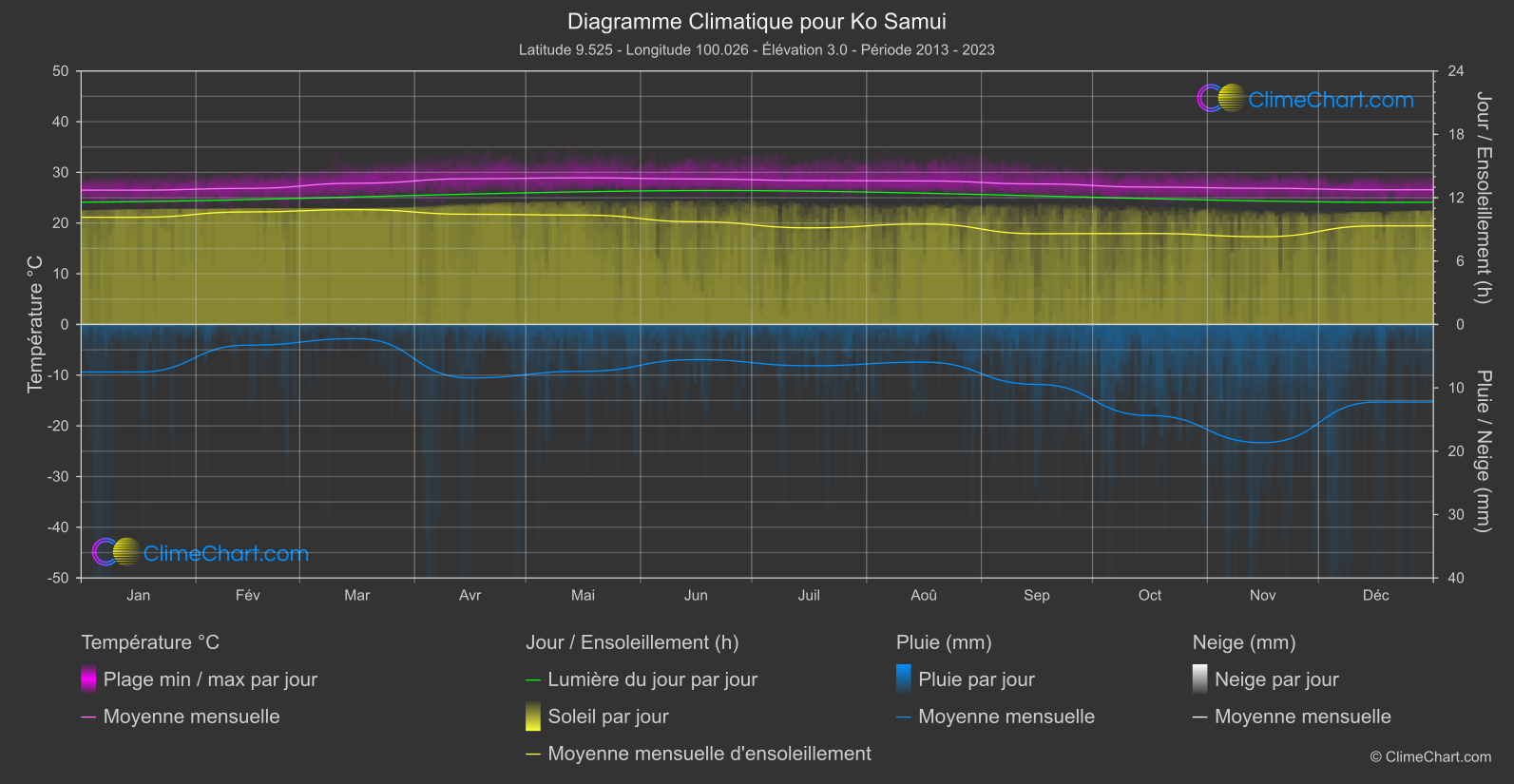1514x784 pixels.
Task: Click the latitude/longitude subtitle line
Action: (757, 49)
